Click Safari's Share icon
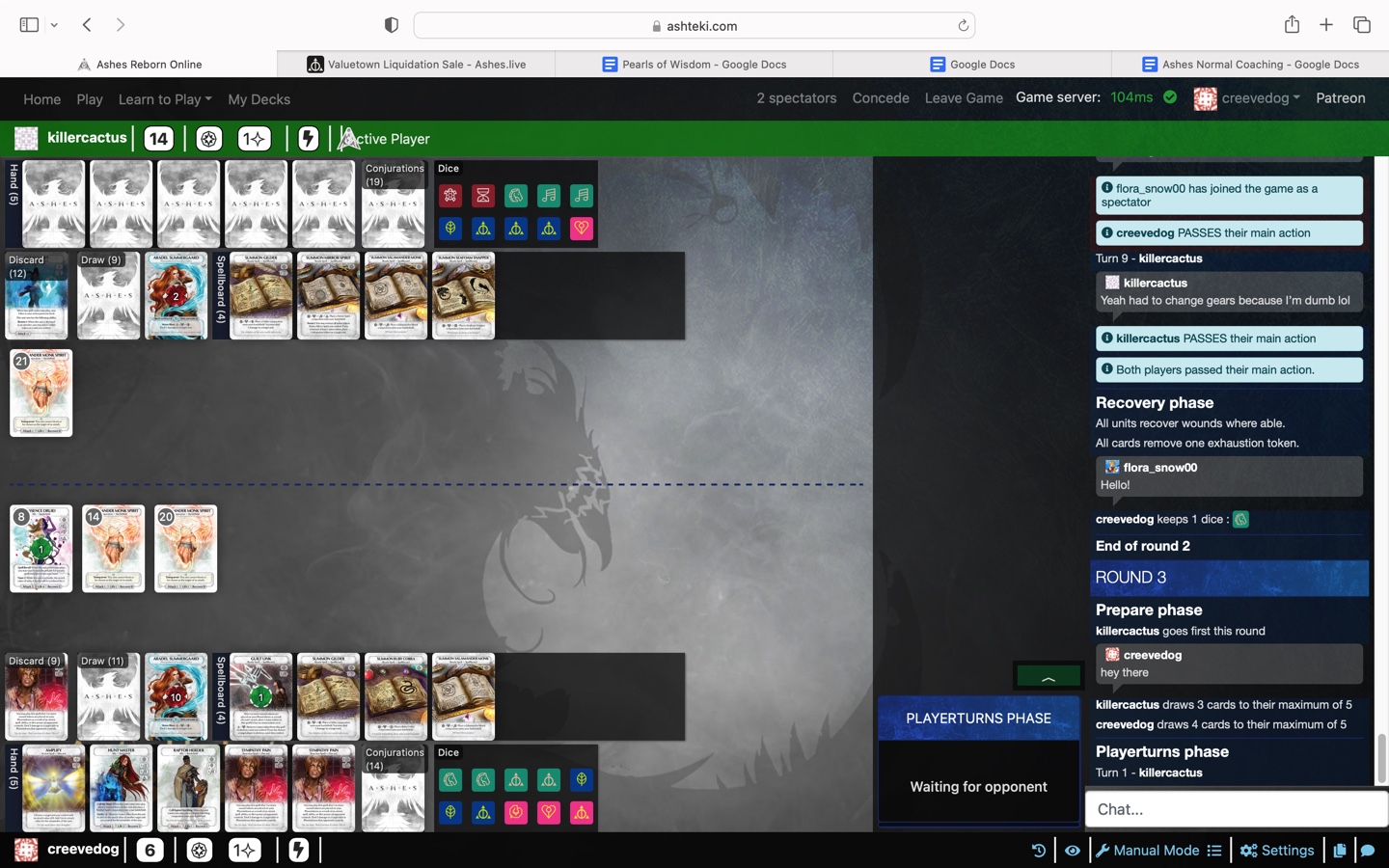Viewport: 1389px width, 868px height. (1292, 25)
